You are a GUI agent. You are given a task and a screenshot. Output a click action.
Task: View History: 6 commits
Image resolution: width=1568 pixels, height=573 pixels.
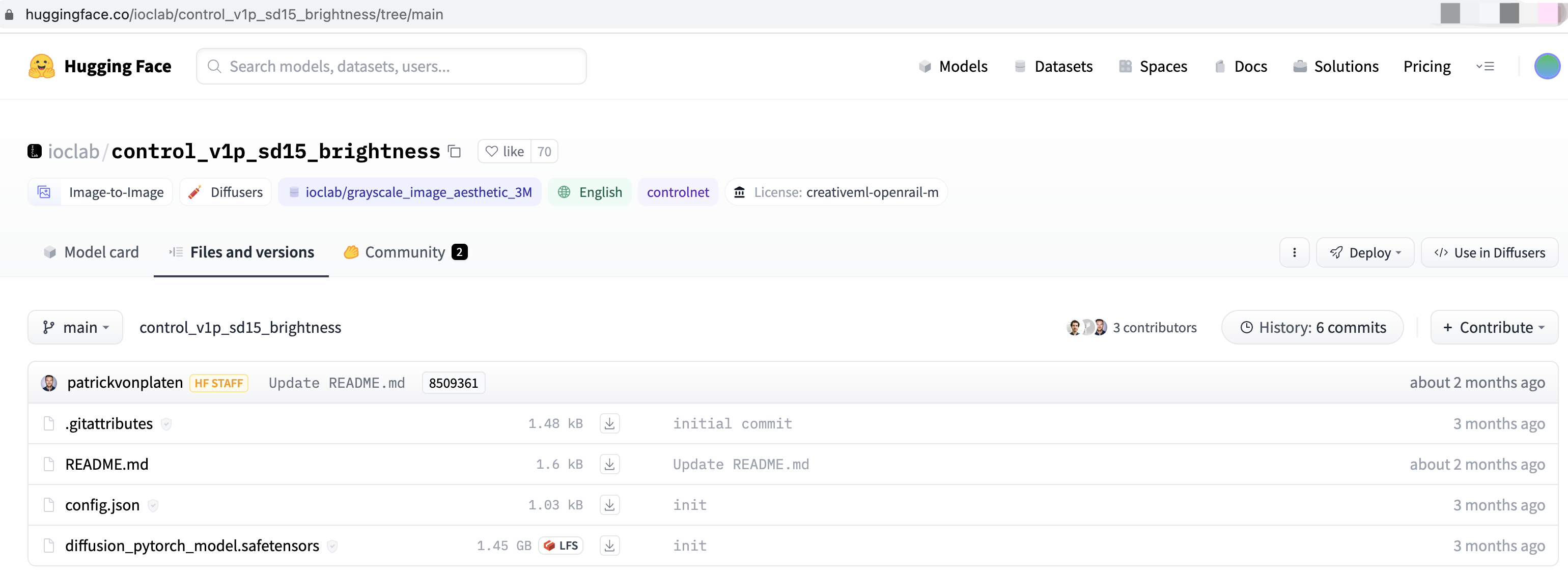(1312, 327)
